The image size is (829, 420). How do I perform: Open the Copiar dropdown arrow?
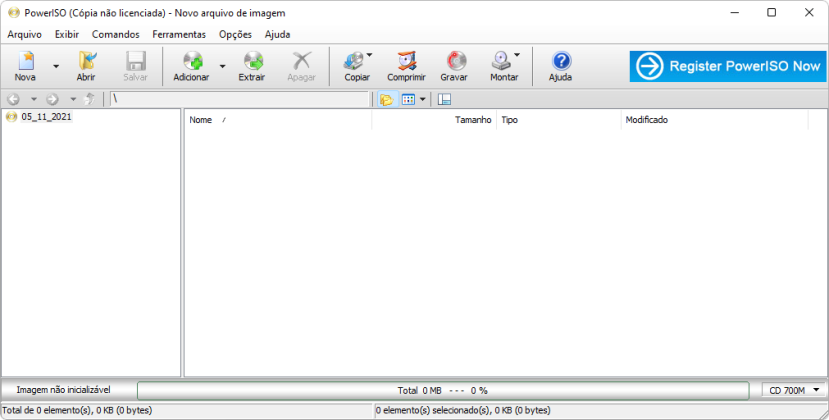369,54
